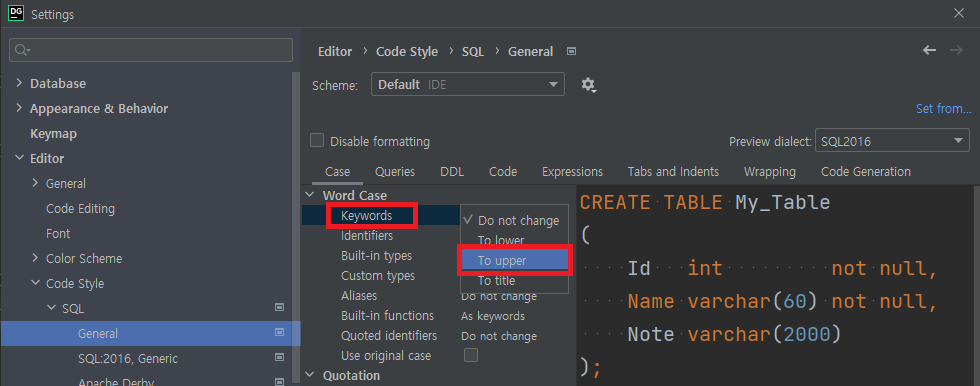
Task: Switch to the Code tab
Action: point(503,171)
